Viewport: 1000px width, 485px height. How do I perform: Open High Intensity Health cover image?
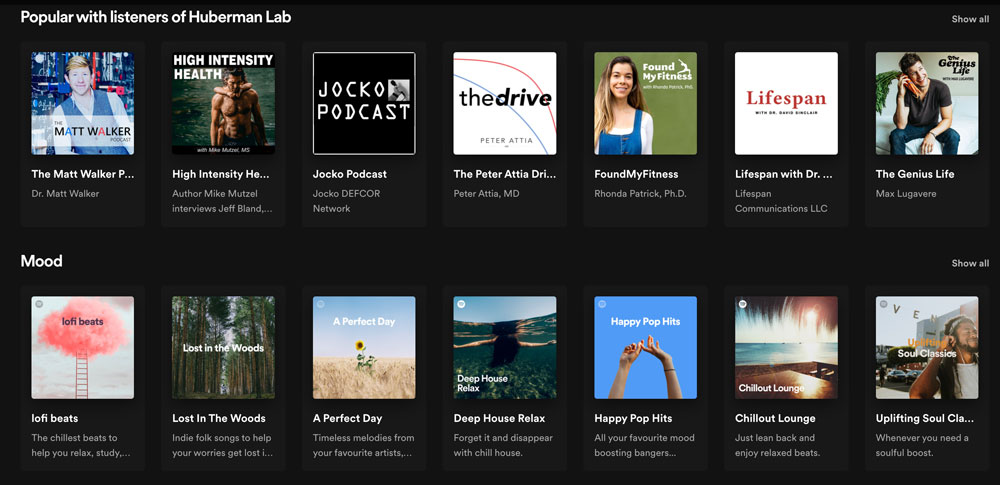(223, 103)
